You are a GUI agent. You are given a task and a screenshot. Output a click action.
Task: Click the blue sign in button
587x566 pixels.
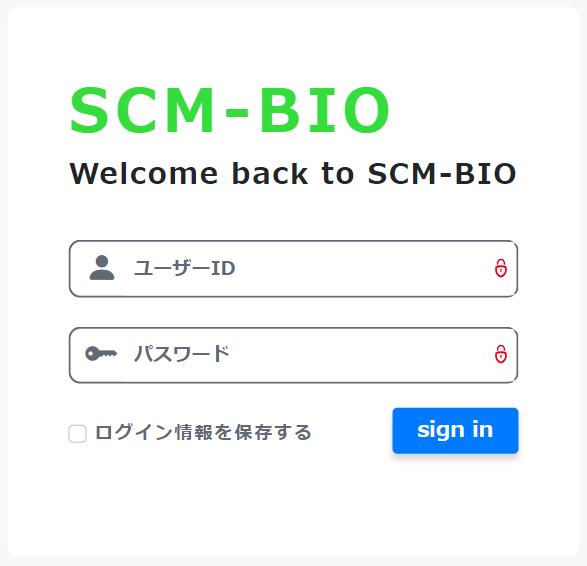tap(455, 430)
